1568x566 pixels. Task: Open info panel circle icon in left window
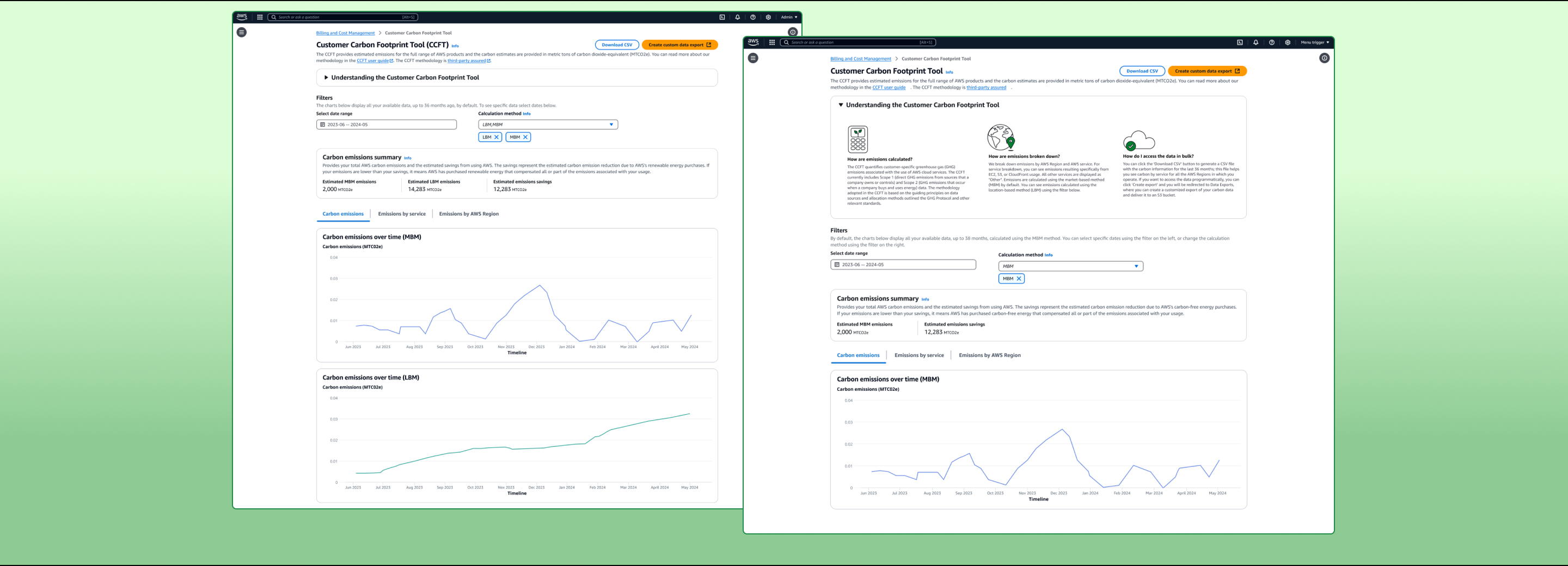coord(793,32)
